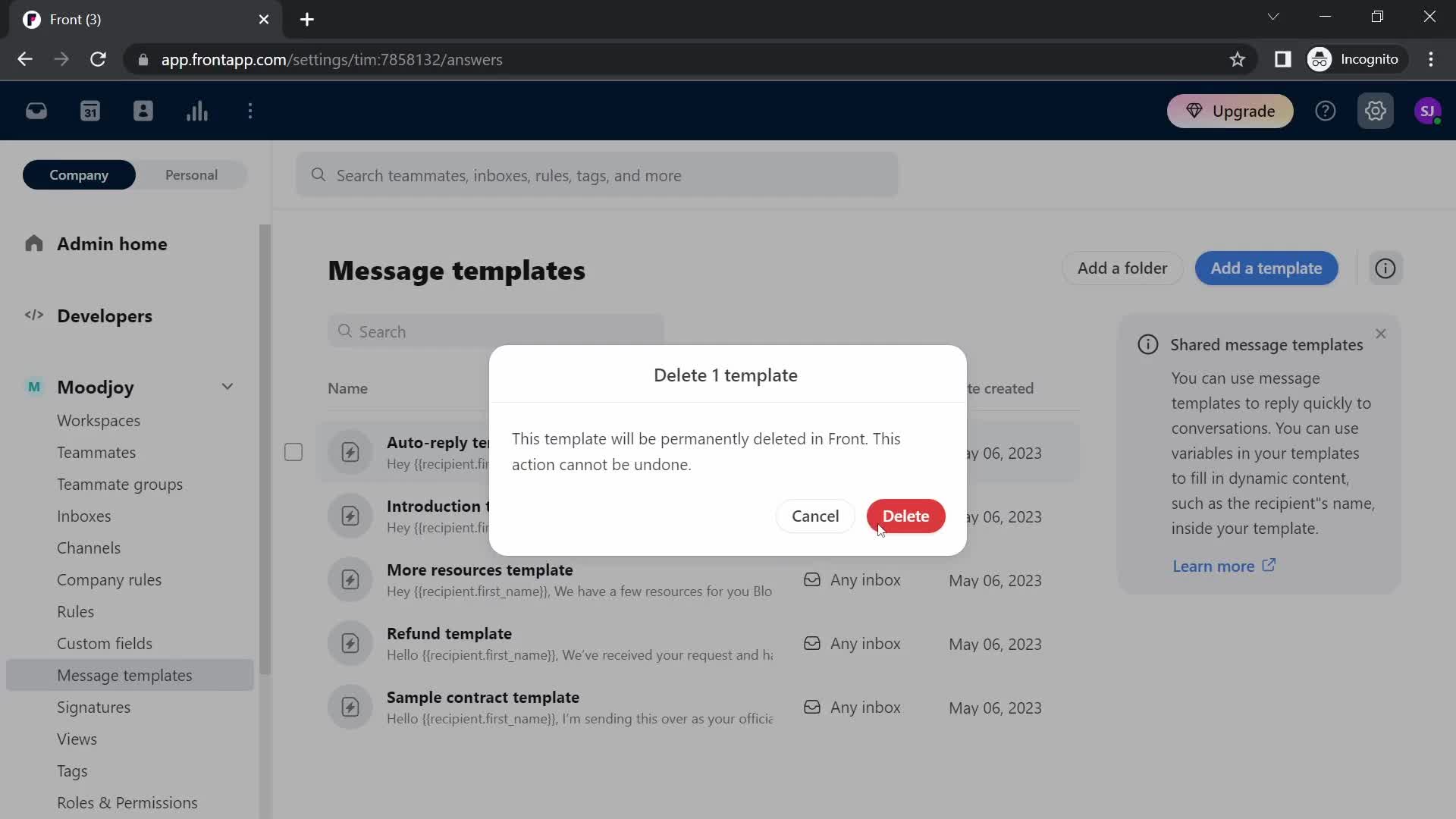The image size is (1456, 819).
Task: Open the Refund template row
Action: 698,644
